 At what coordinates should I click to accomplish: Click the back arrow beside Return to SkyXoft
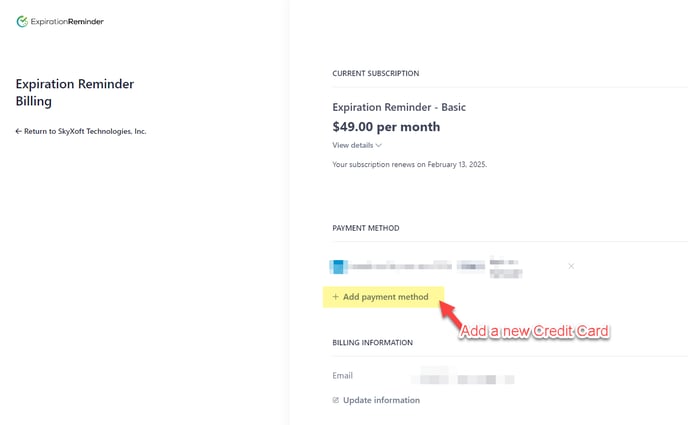18,131
